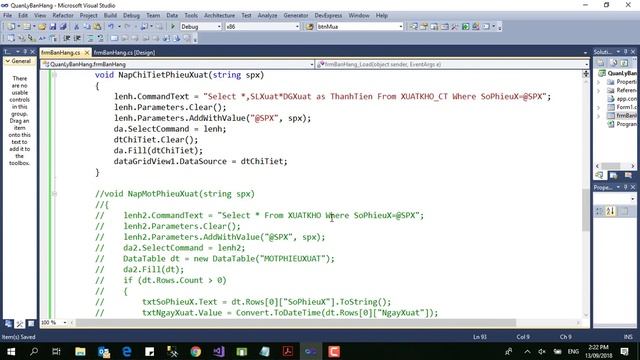Click the Find in Files icon beside btnMua box

click(x=309, y=27)
